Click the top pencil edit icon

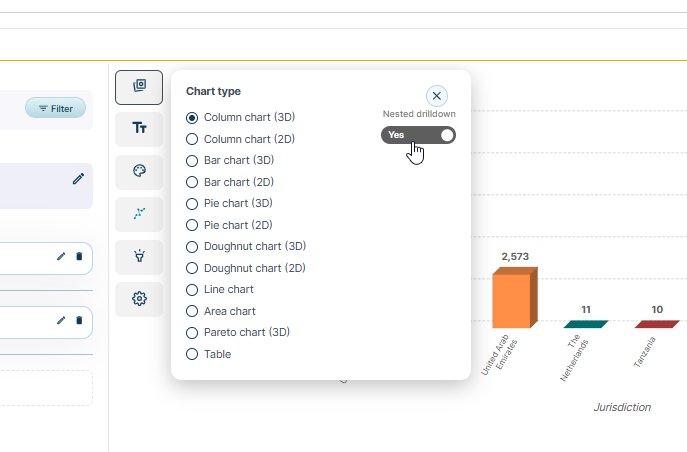click(78, 178)
